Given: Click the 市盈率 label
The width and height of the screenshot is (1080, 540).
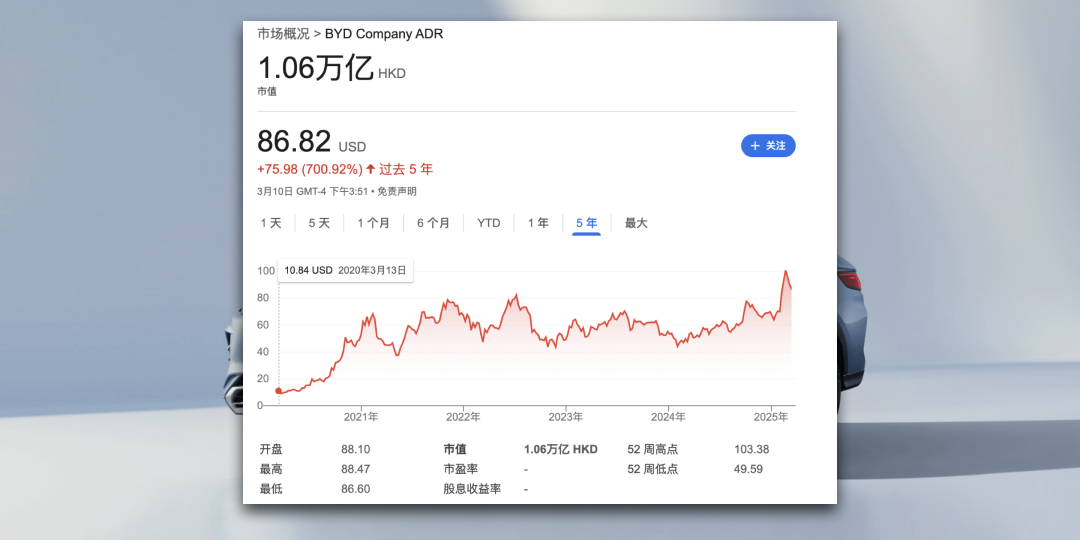Looking at the screenshot, I should 461,469.
